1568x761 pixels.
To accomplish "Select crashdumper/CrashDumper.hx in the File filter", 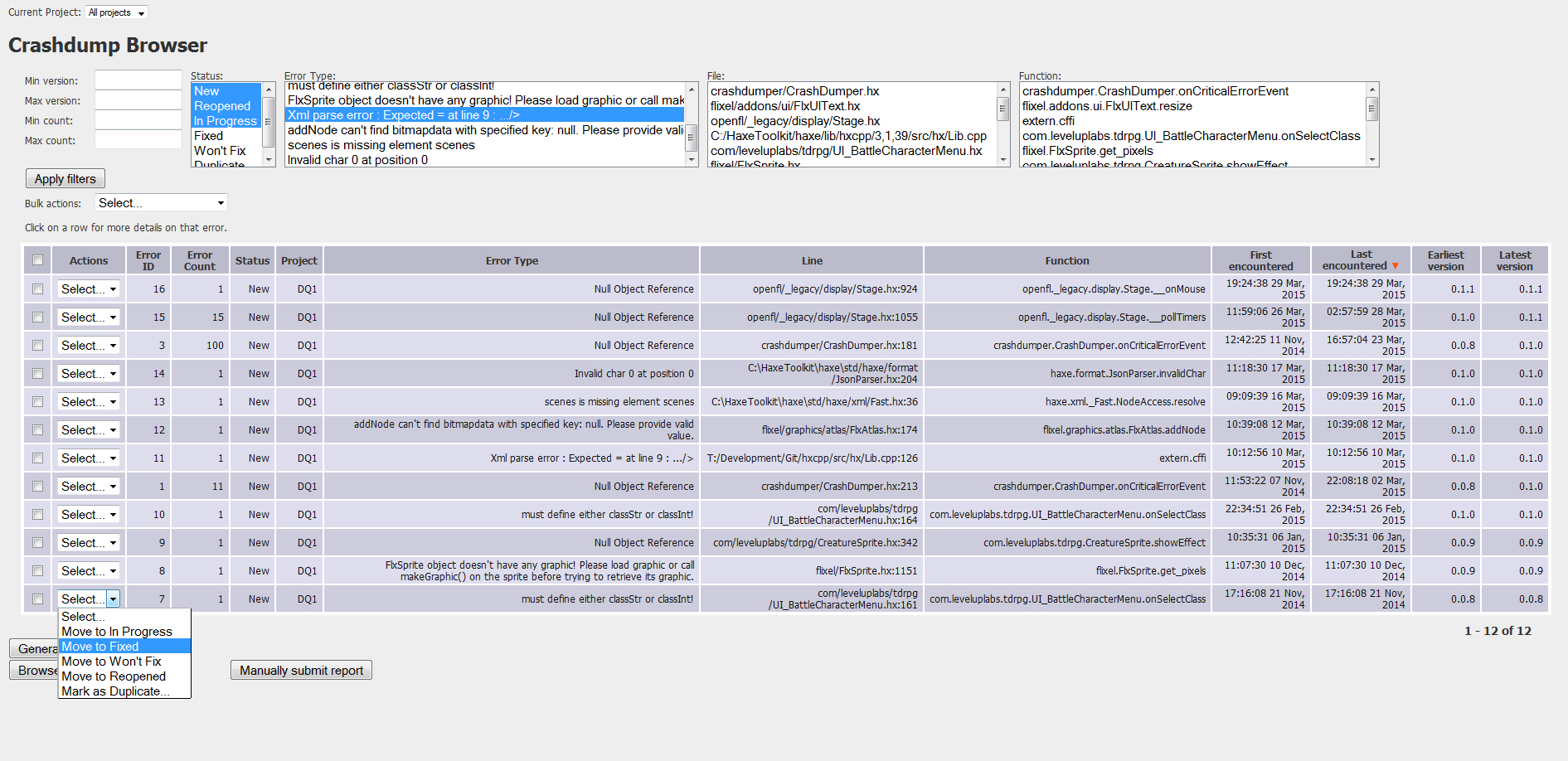I will 852,91.
